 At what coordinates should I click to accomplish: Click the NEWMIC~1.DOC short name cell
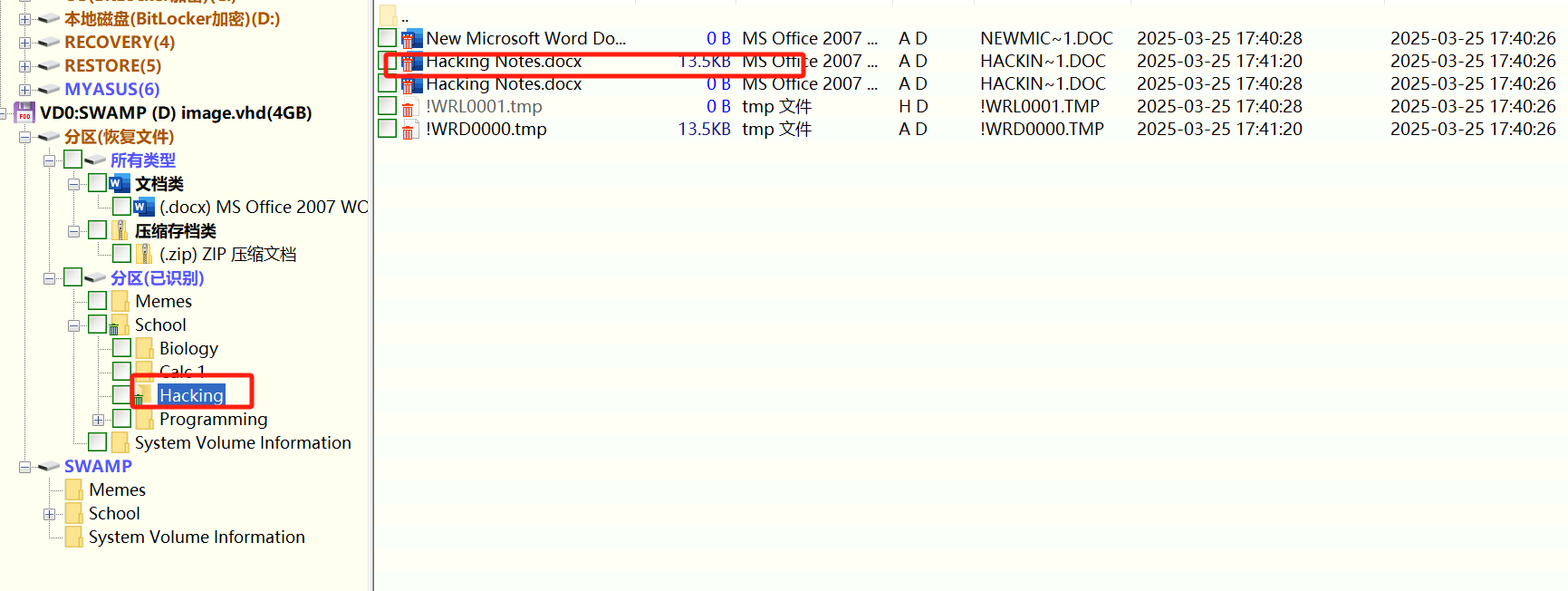point(1046,39)
